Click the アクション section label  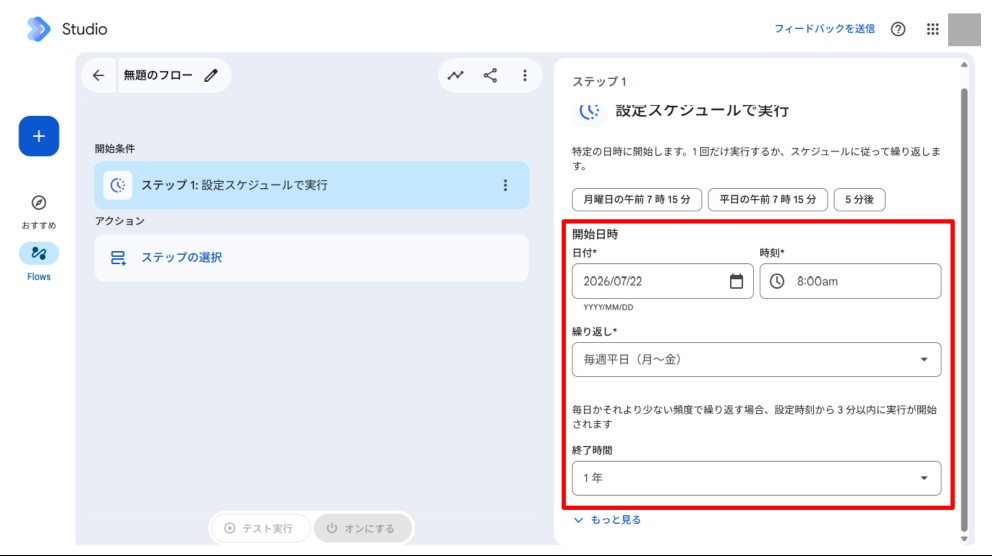coord(120,221)
